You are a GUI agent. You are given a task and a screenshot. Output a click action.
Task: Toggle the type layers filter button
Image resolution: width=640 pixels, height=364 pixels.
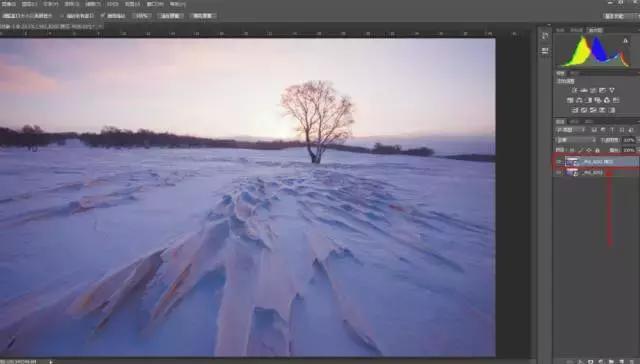coord(612,130)
